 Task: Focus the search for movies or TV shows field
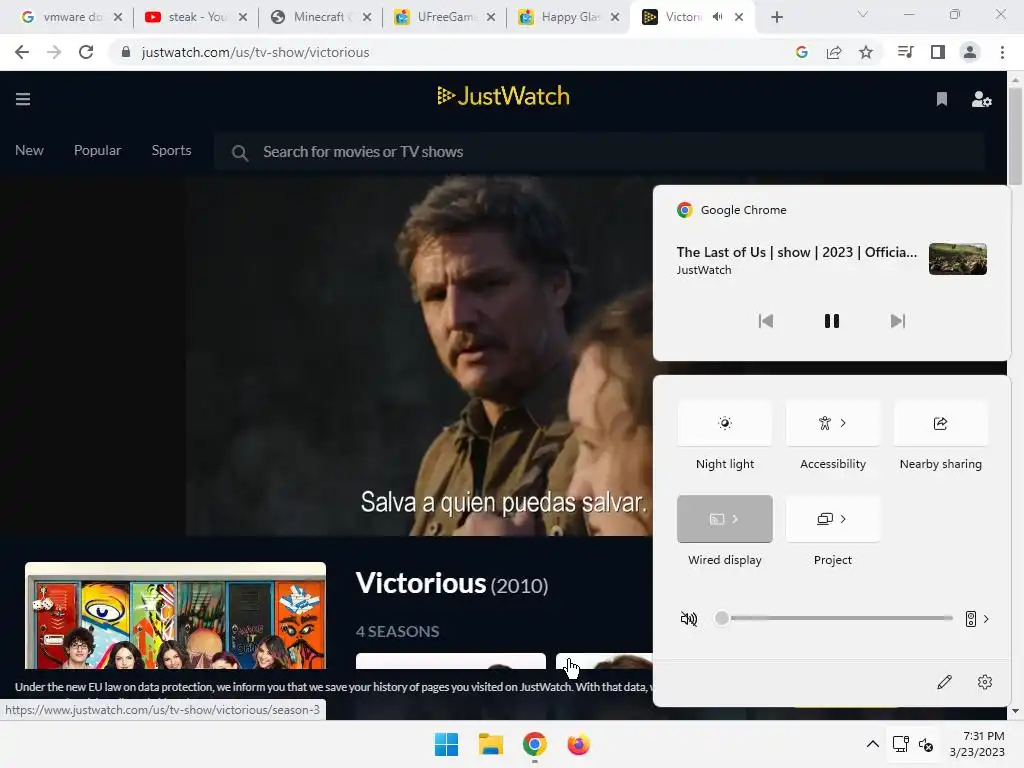[599, 152]
